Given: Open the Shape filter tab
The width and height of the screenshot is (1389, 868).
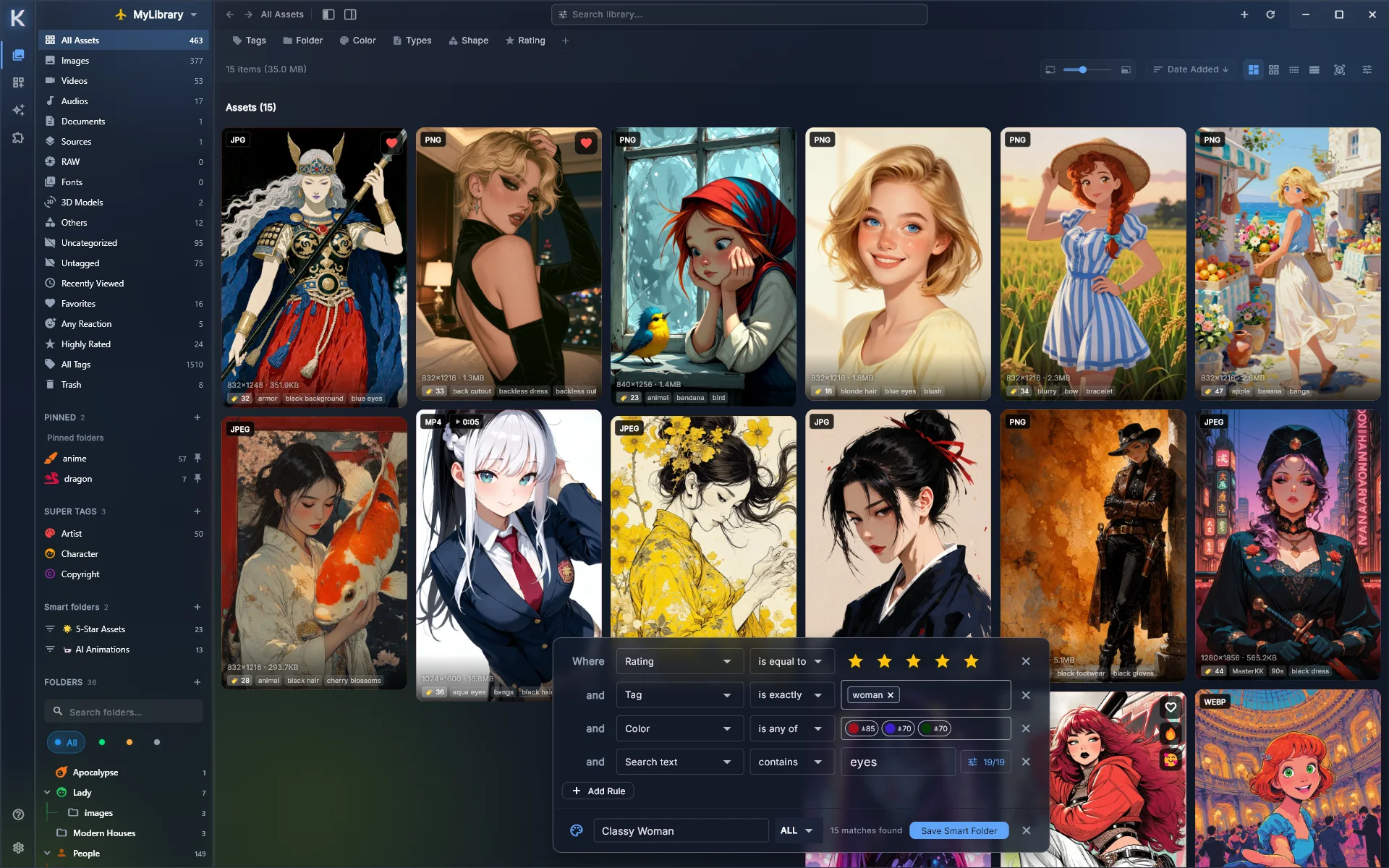Looking at the screenshot, I should tap(468, 41).
